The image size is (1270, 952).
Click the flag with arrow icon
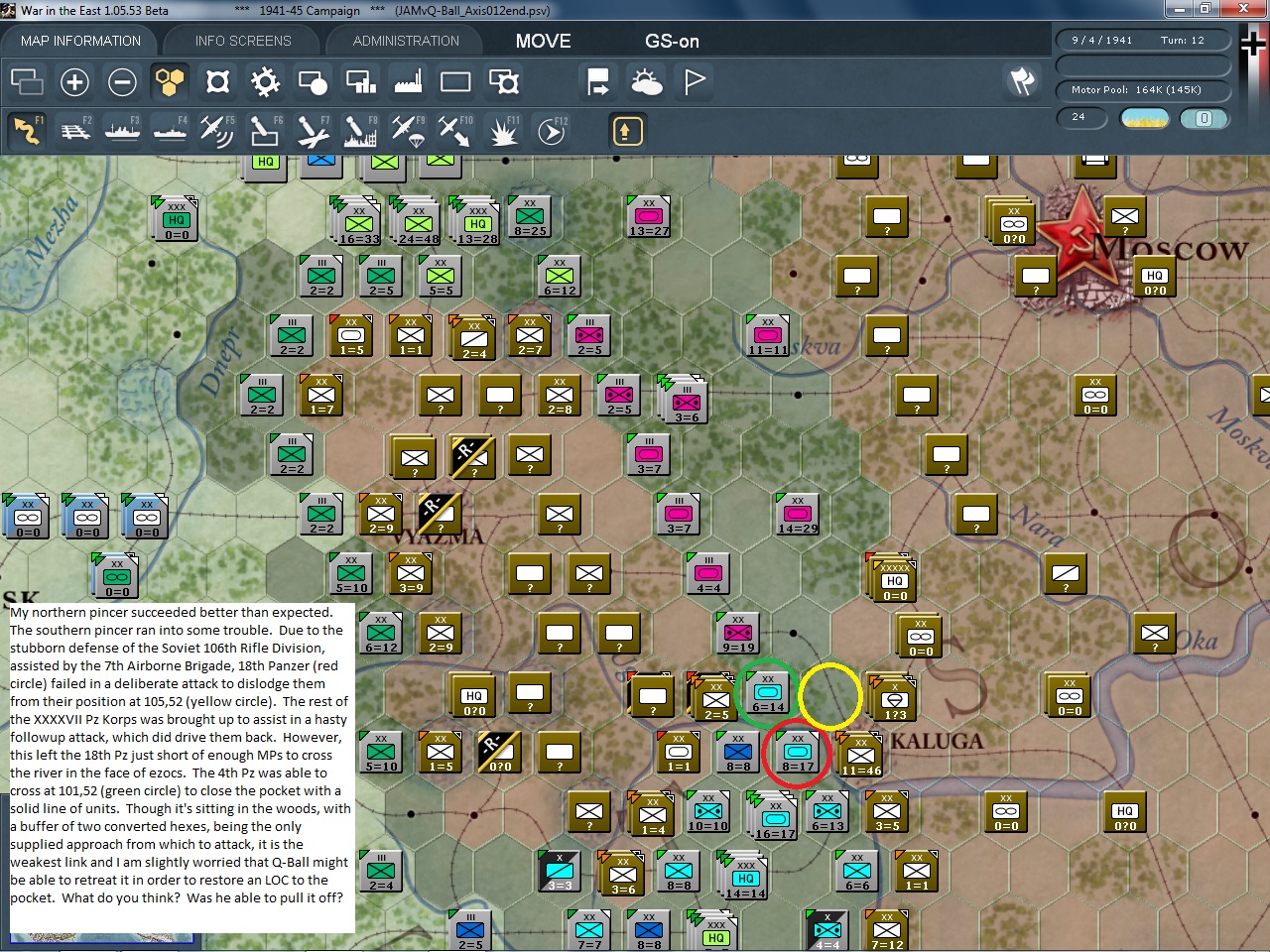598,81
